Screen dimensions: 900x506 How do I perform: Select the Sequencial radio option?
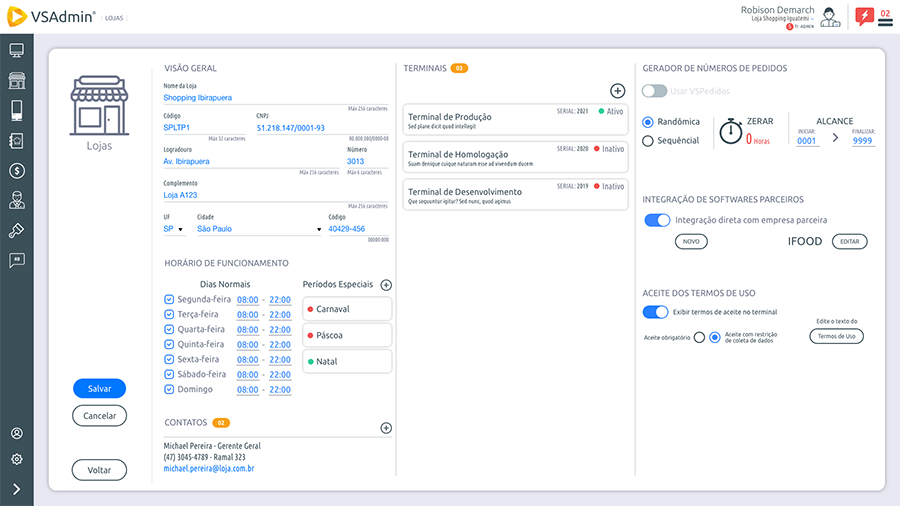click(648, 141)
